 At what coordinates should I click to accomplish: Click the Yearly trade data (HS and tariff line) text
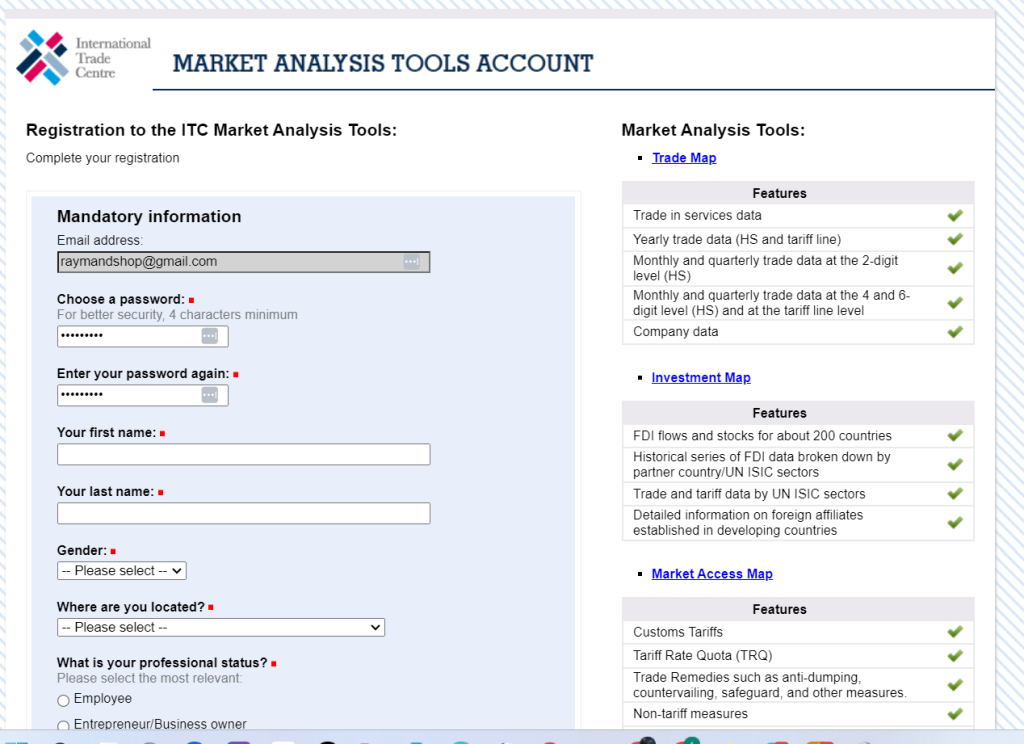pyautogui.click(x=737, y=239)
